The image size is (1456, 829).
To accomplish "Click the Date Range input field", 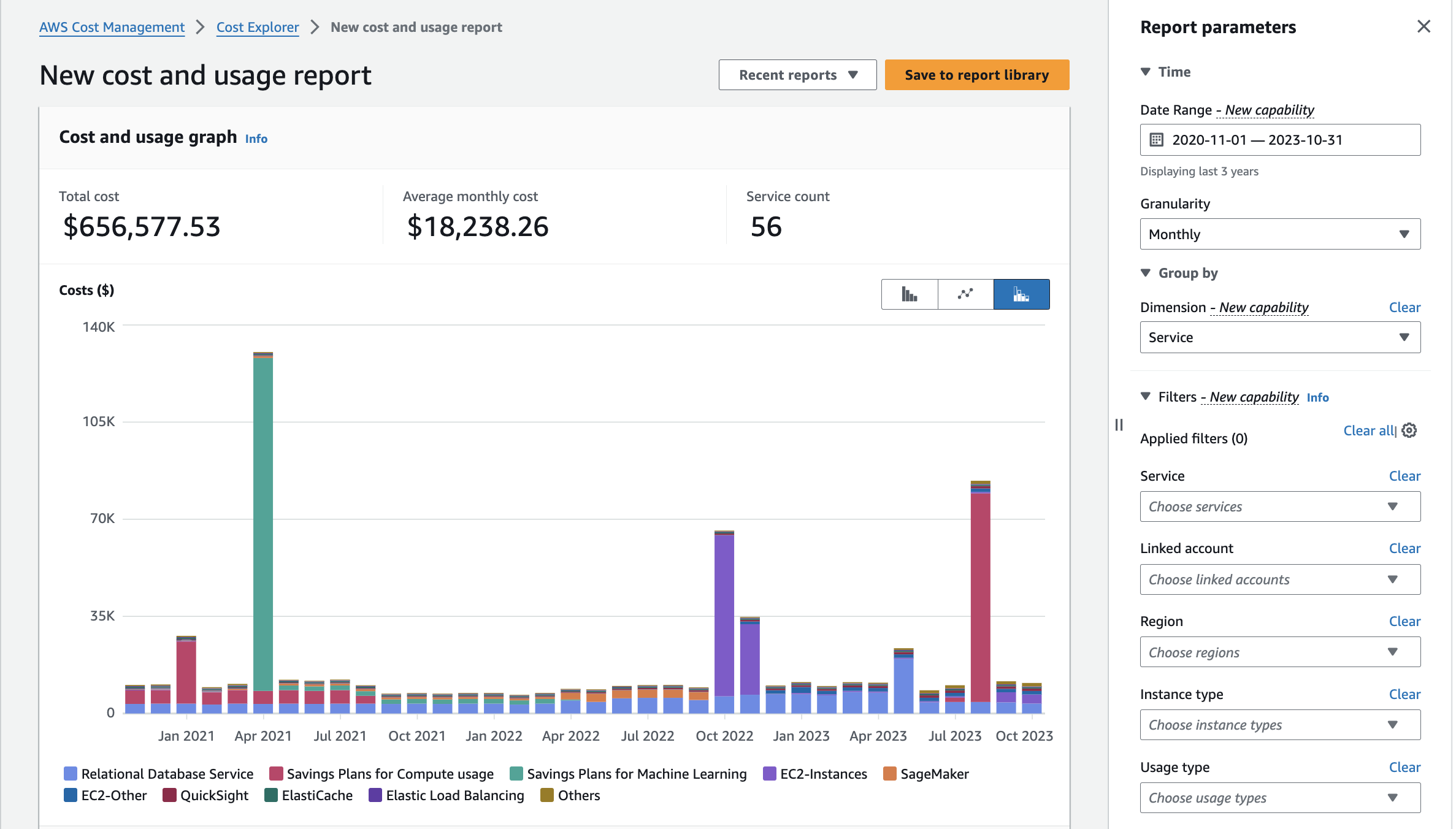I will pos(1280,140).
